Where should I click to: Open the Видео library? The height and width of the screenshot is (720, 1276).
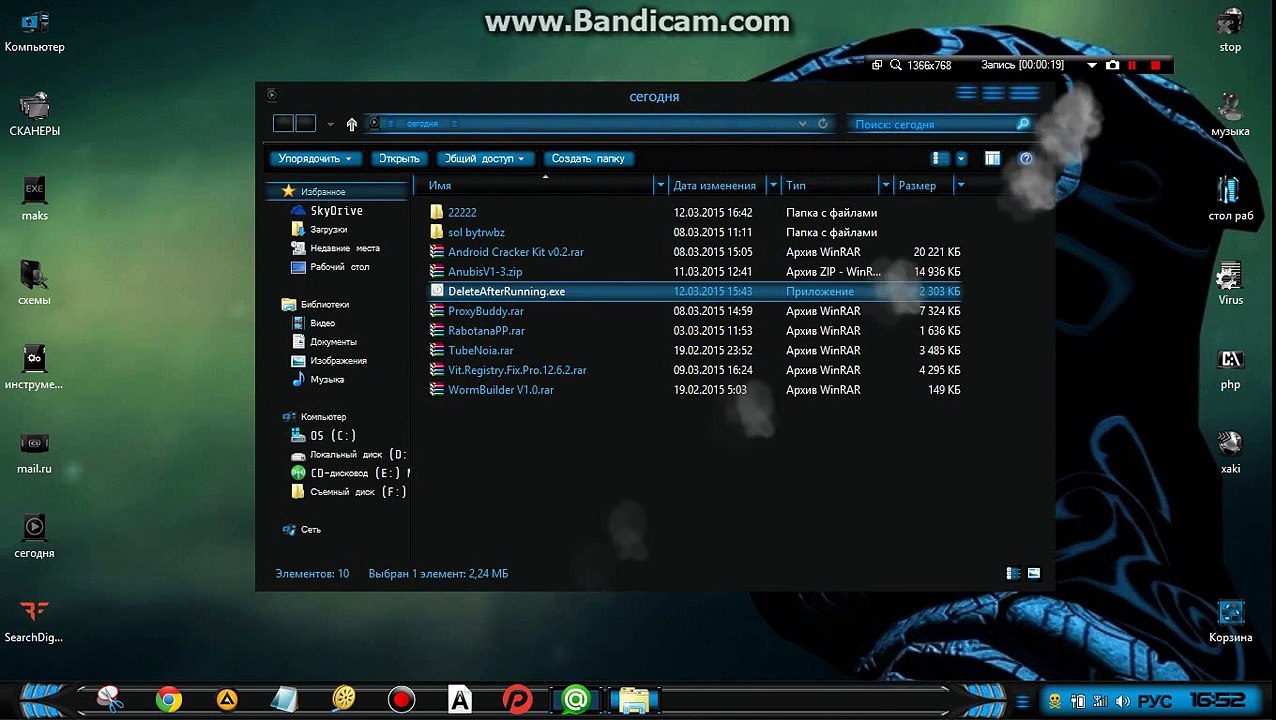coord(322,323)
